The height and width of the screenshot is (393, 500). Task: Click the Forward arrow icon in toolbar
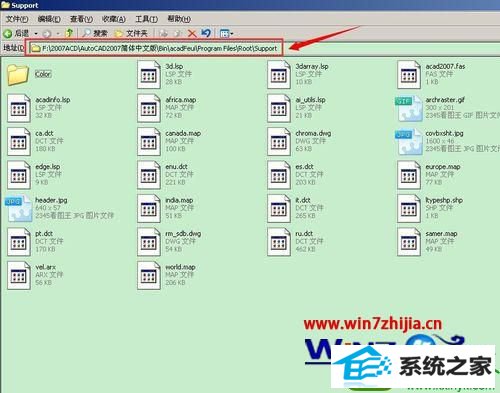(47, 33)
